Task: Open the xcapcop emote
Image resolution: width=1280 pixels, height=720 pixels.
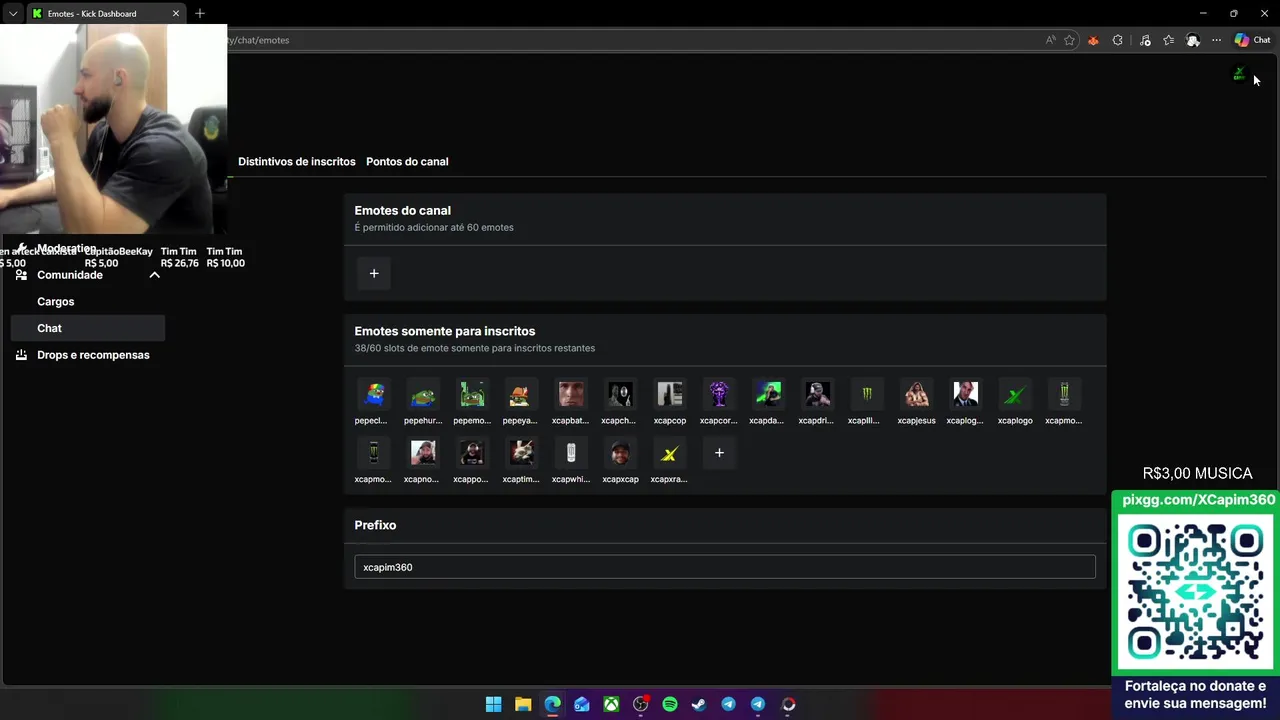Action: pos(669,394)
